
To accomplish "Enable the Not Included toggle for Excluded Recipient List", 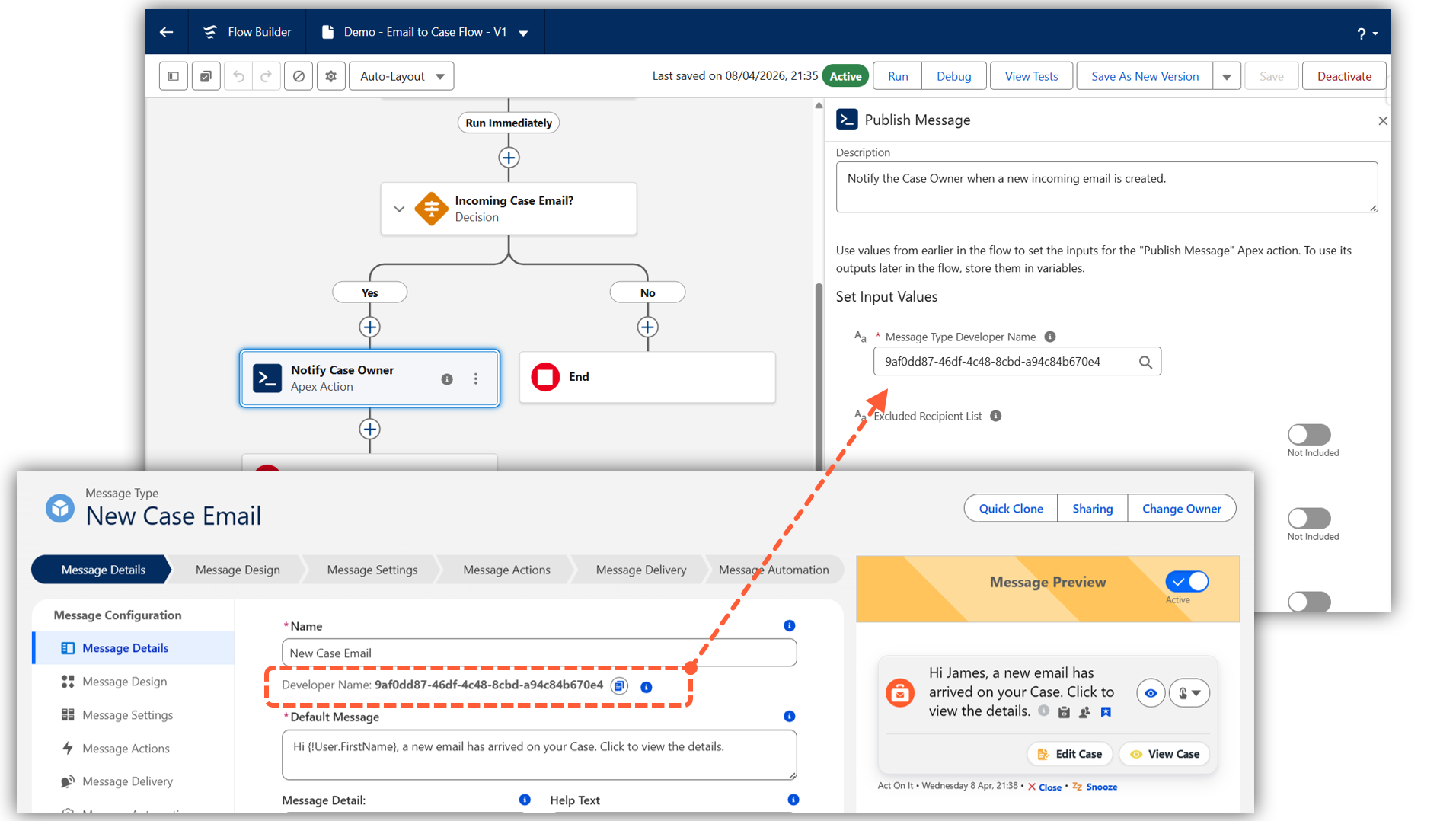I will tap(1309, 434).
